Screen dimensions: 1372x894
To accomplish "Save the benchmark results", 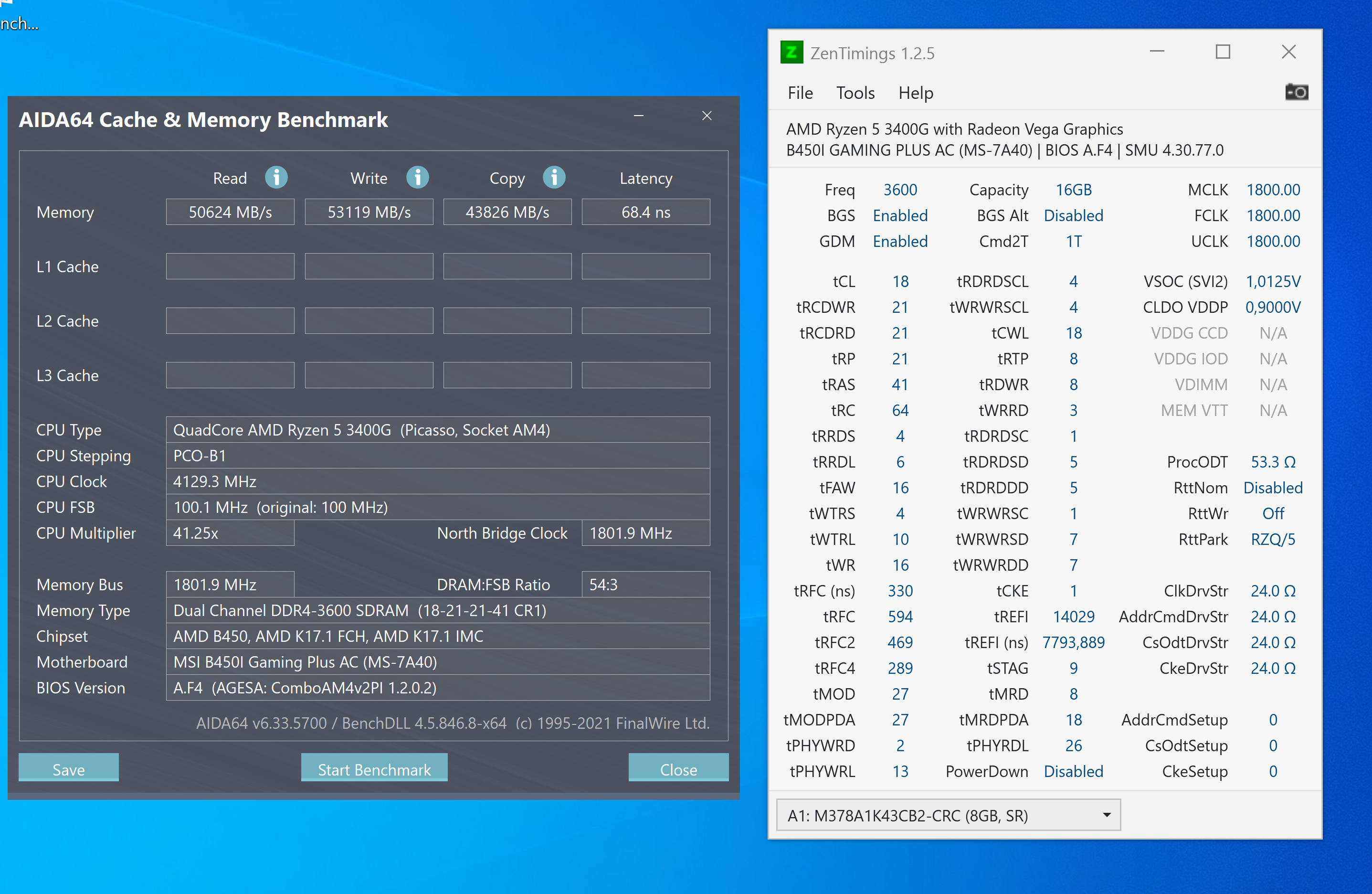I will click(69, 769).
